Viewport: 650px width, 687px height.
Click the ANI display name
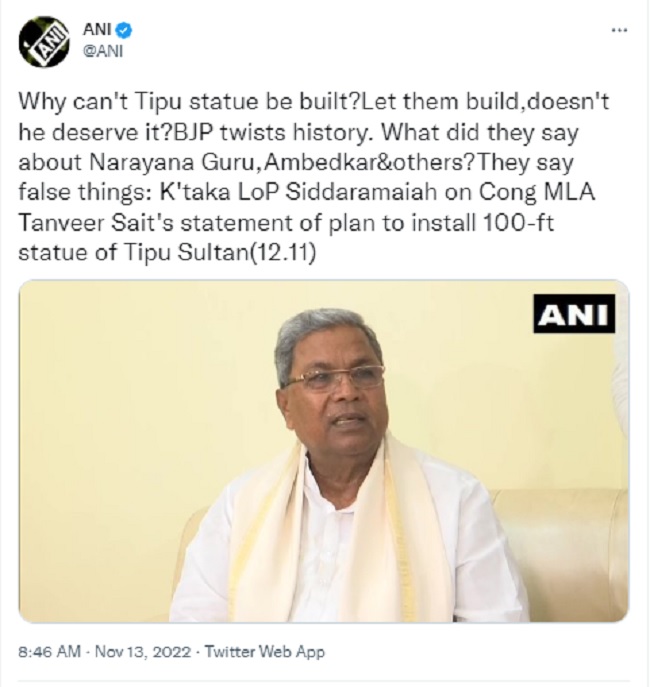96,30
